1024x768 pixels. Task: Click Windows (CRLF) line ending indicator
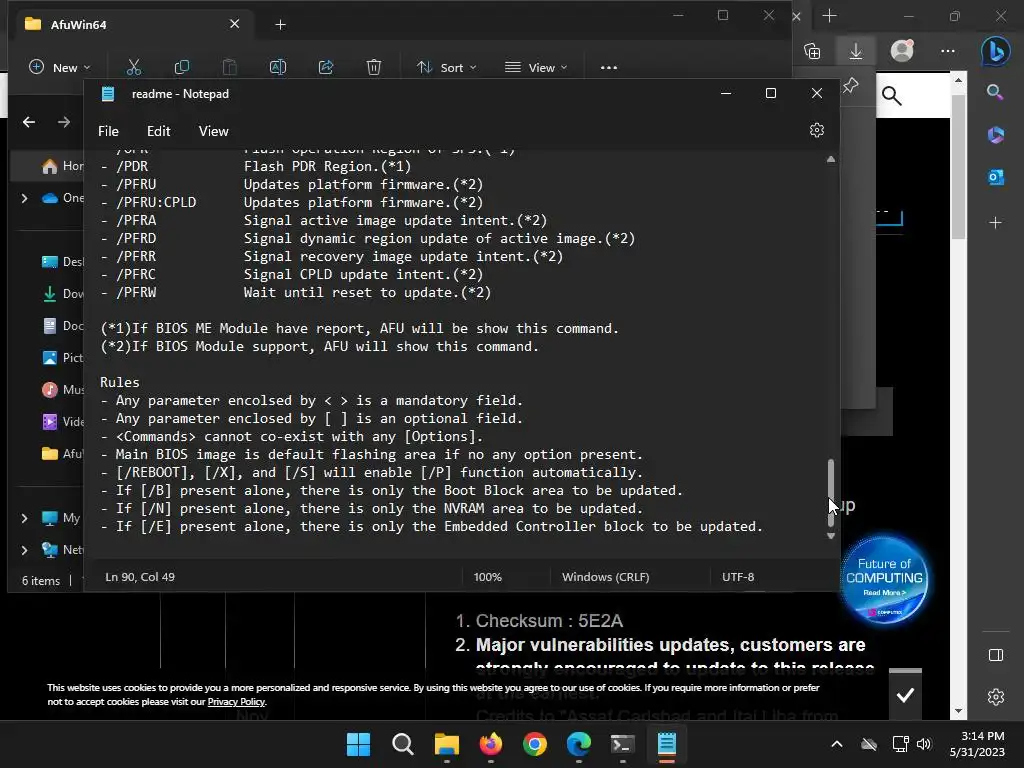point(605,577)
